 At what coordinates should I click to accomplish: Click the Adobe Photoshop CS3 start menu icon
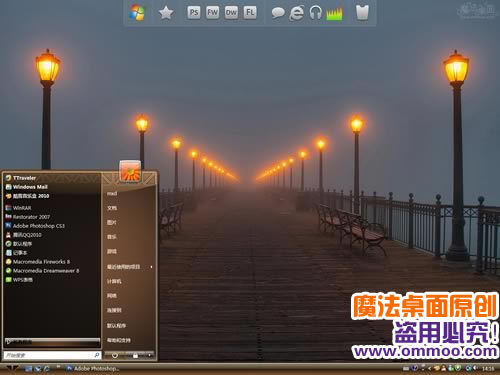8,226
